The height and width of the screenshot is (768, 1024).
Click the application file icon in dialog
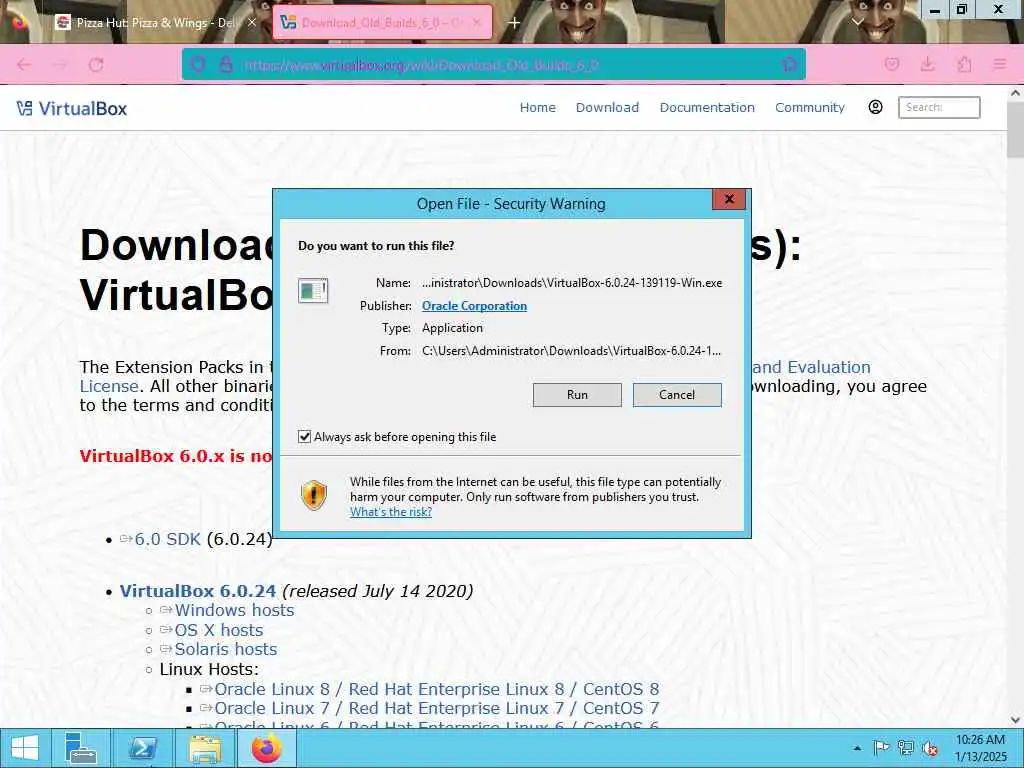click(313, 291)
